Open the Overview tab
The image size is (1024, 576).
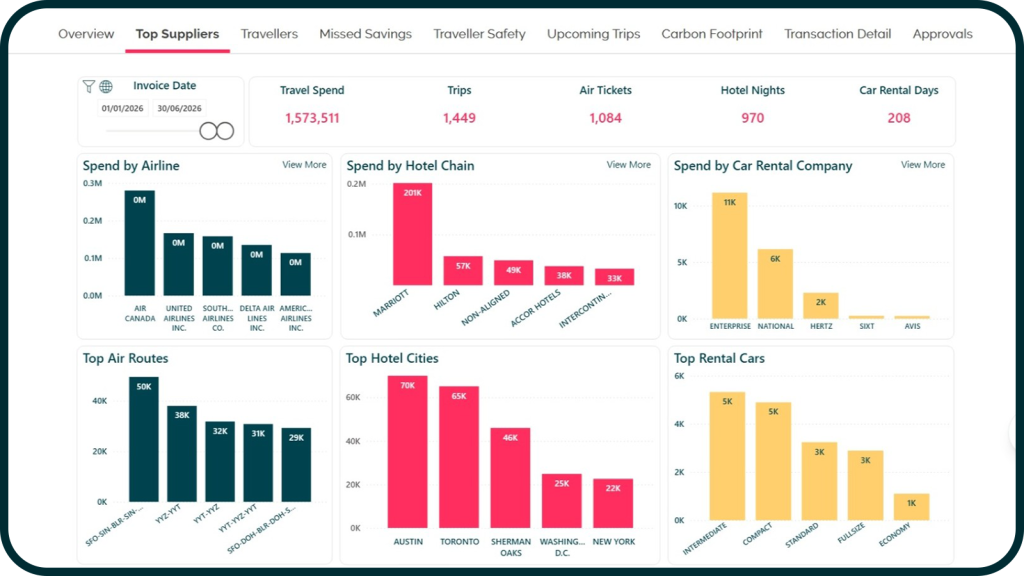pos(86,34)
